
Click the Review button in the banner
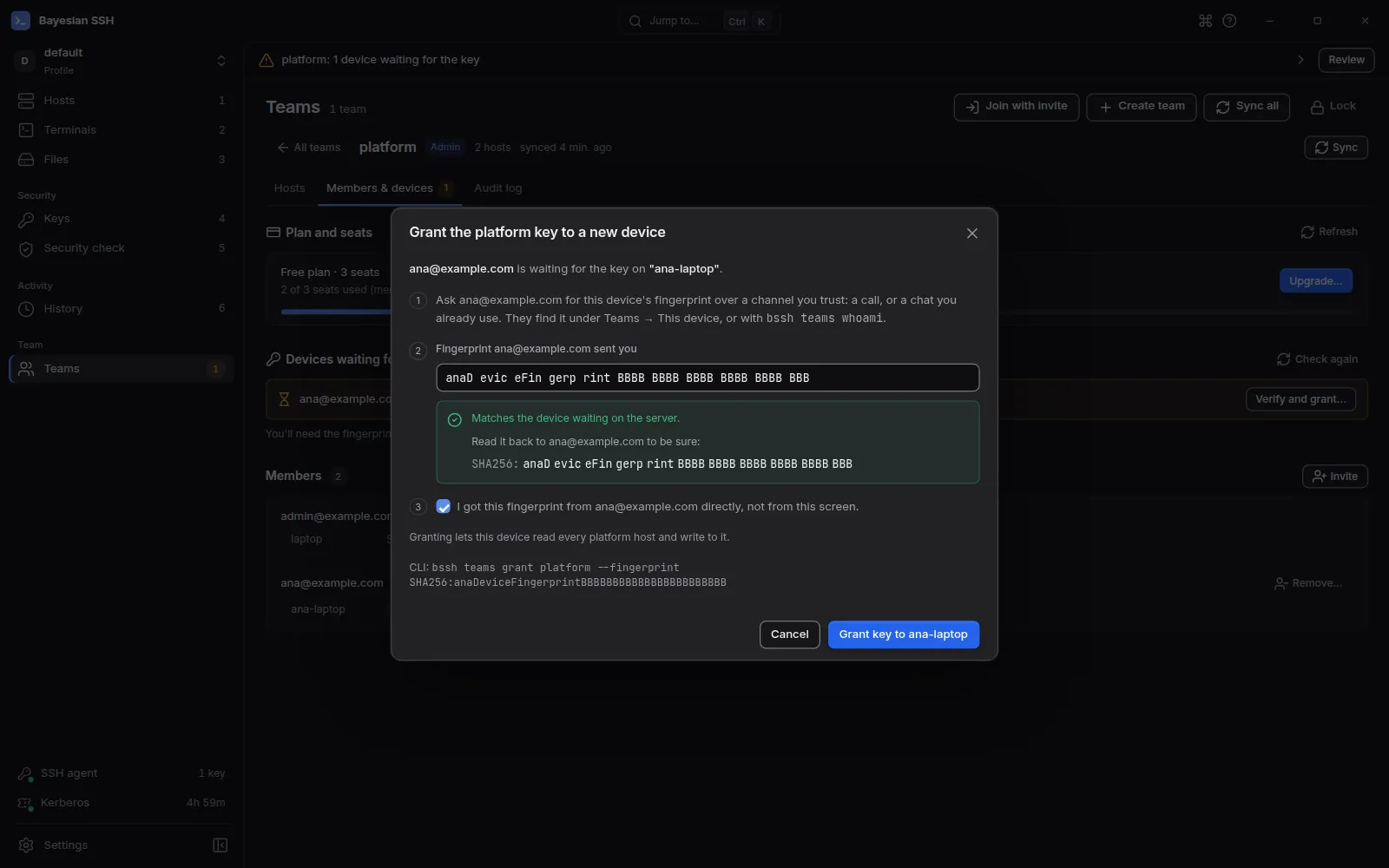coord(1346,60)
